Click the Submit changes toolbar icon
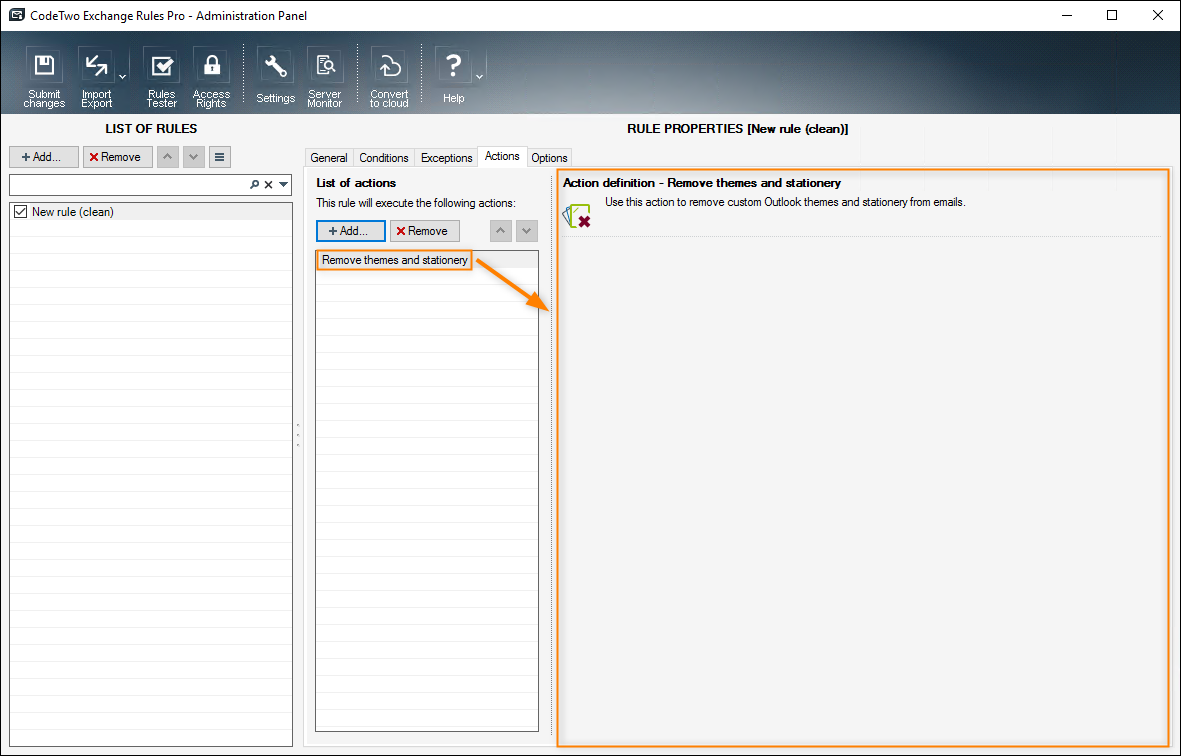This screenshot has width=1181, height=756. point(44,77)
